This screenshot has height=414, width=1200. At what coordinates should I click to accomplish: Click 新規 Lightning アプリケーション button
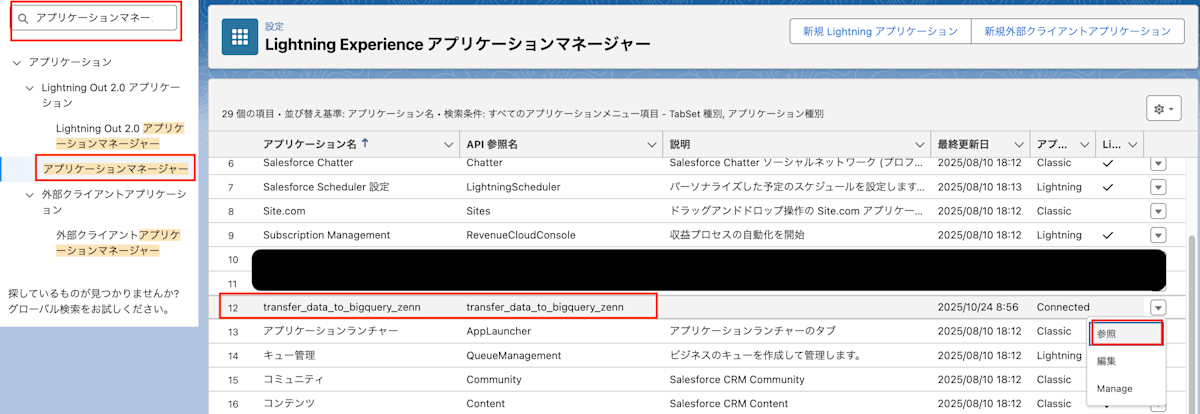[880, 32]
